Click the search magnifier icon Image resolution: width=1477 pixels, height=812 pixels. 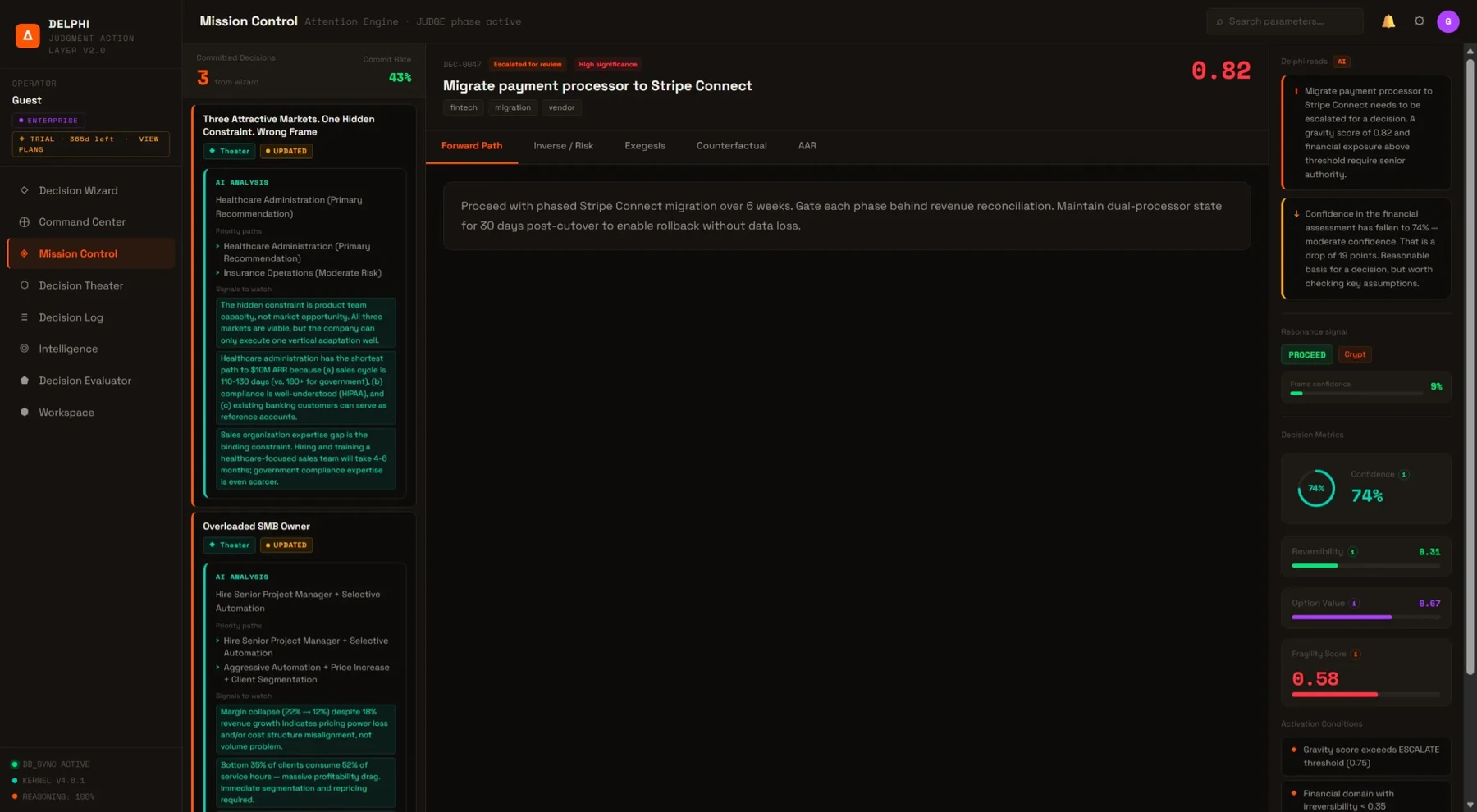[x=1219, y=22]
